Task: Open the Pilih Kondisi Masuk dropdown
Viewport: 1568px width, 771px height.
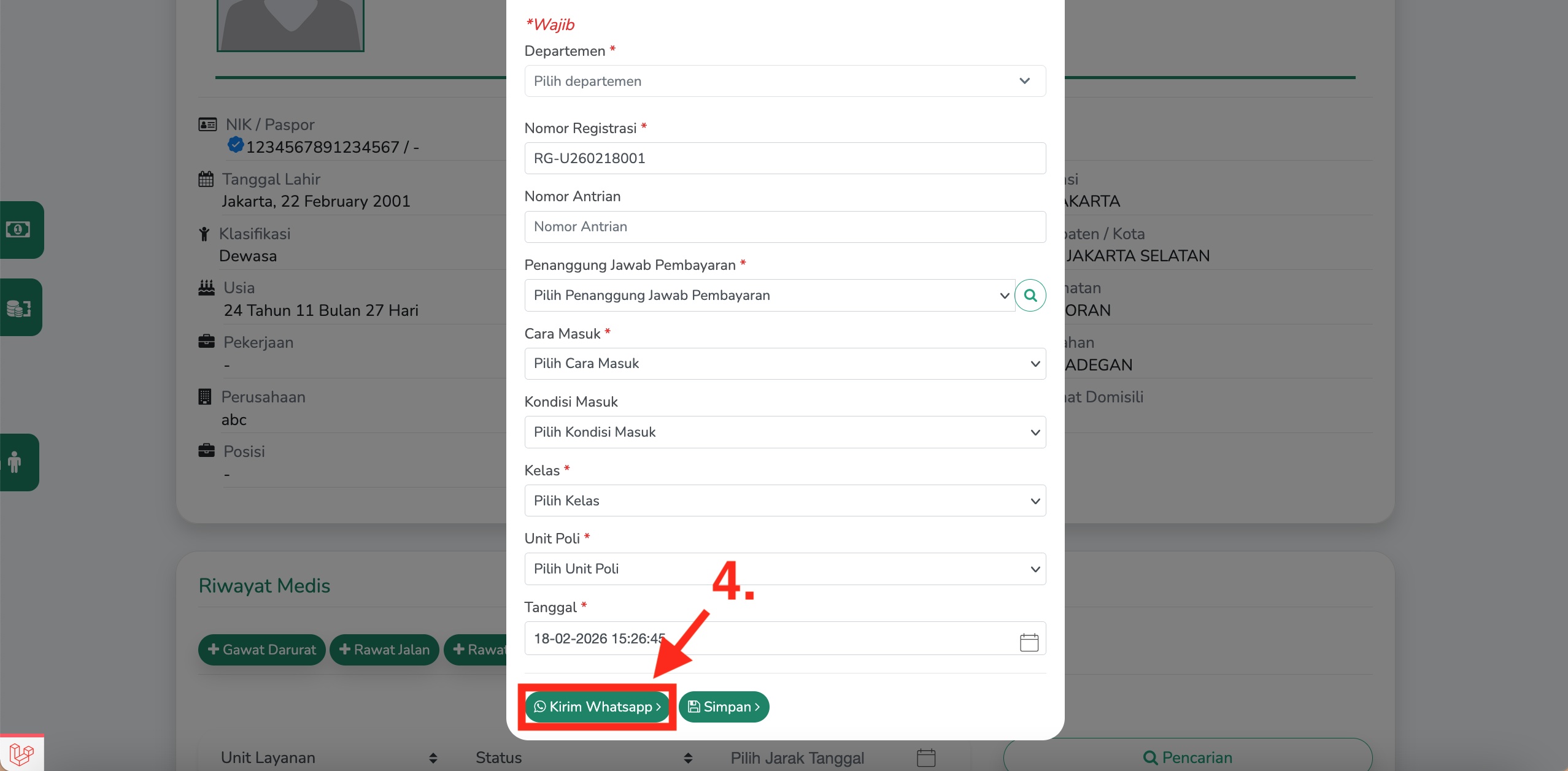Action: [784, 432]
